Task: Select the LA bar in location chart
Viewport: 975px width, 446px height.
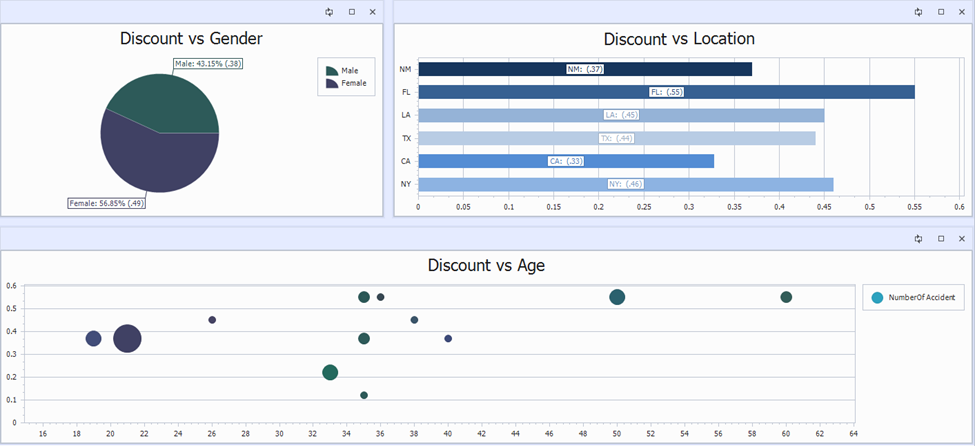Action: [621, 115]
